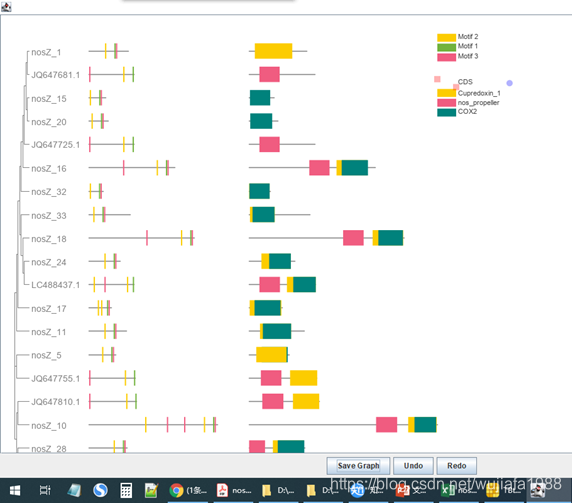
Task: Select the nosZ_24 tree label
Action: click(49, 262)
